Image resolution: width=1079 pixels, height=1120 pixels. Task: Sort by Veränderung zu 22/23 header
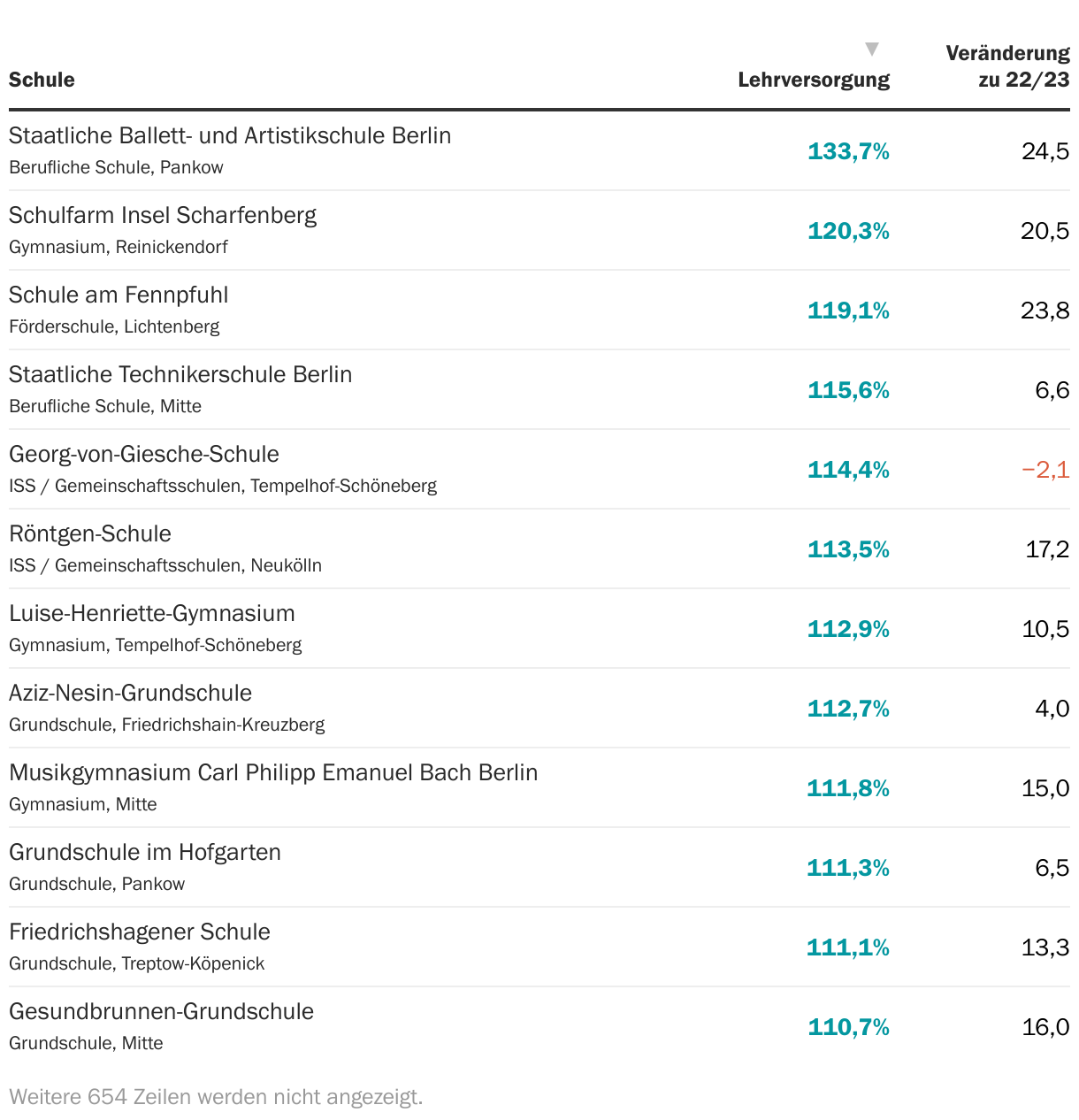pyautogui.click(x=1007, y=66)
